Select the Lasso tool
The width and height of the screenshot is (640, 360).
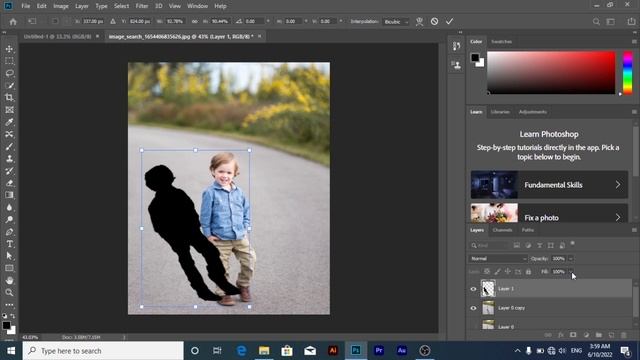[x=9, y=73]
